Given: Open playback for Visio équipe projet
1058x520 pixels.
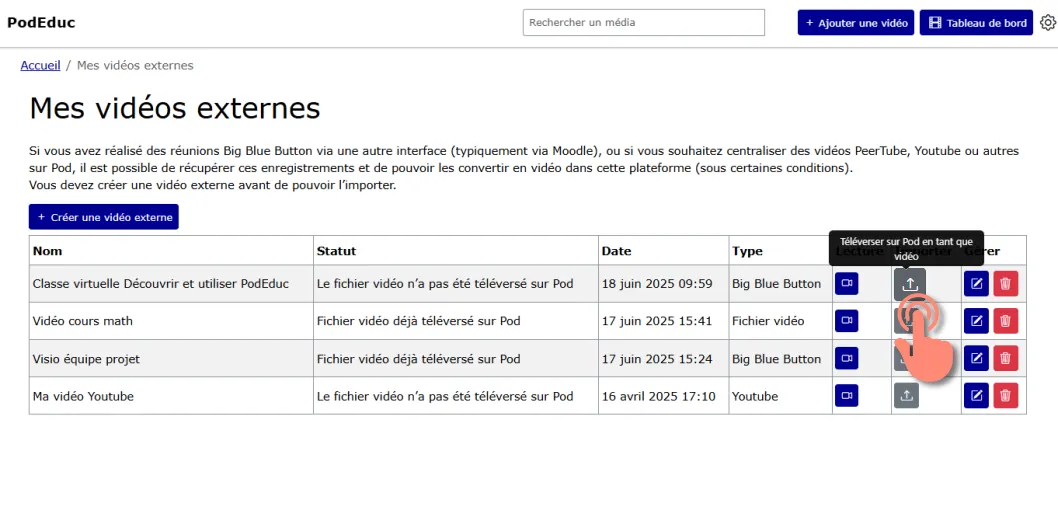Looking at the screenshot, I should pyautogui.click(x=846, y=359).
